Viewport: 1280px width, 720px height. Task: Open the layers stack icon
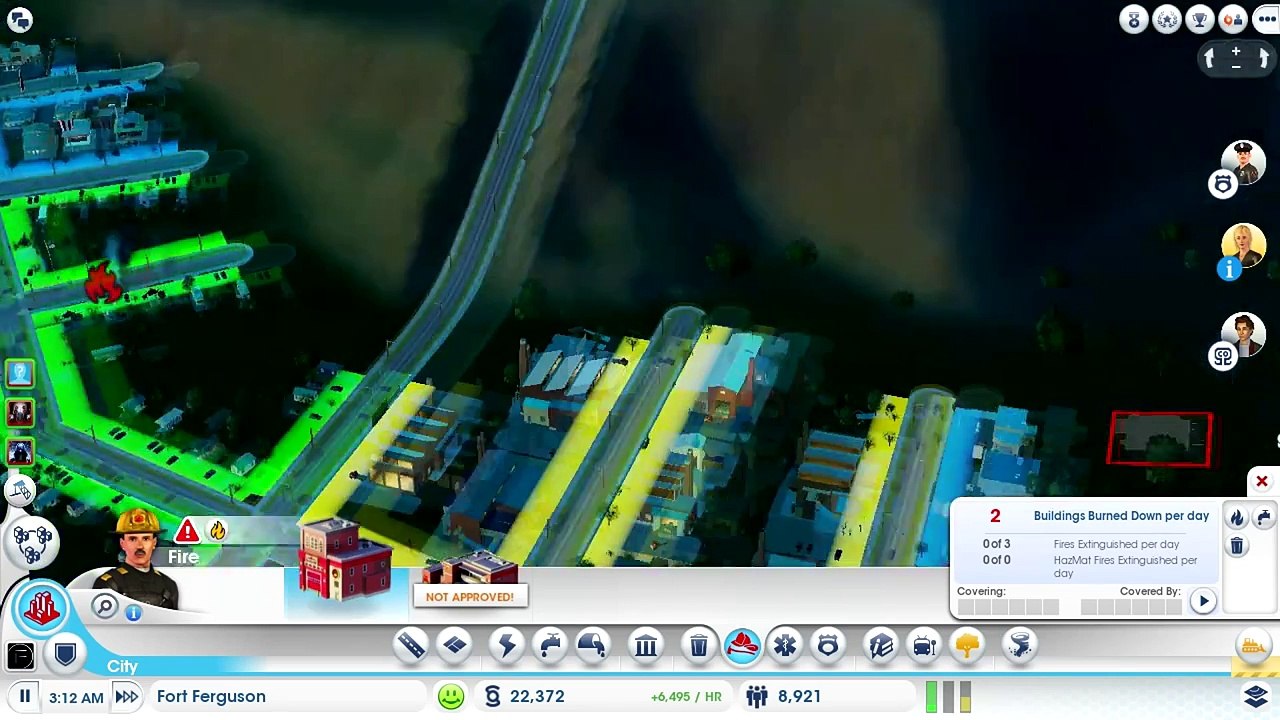(x=1257, y=695)
